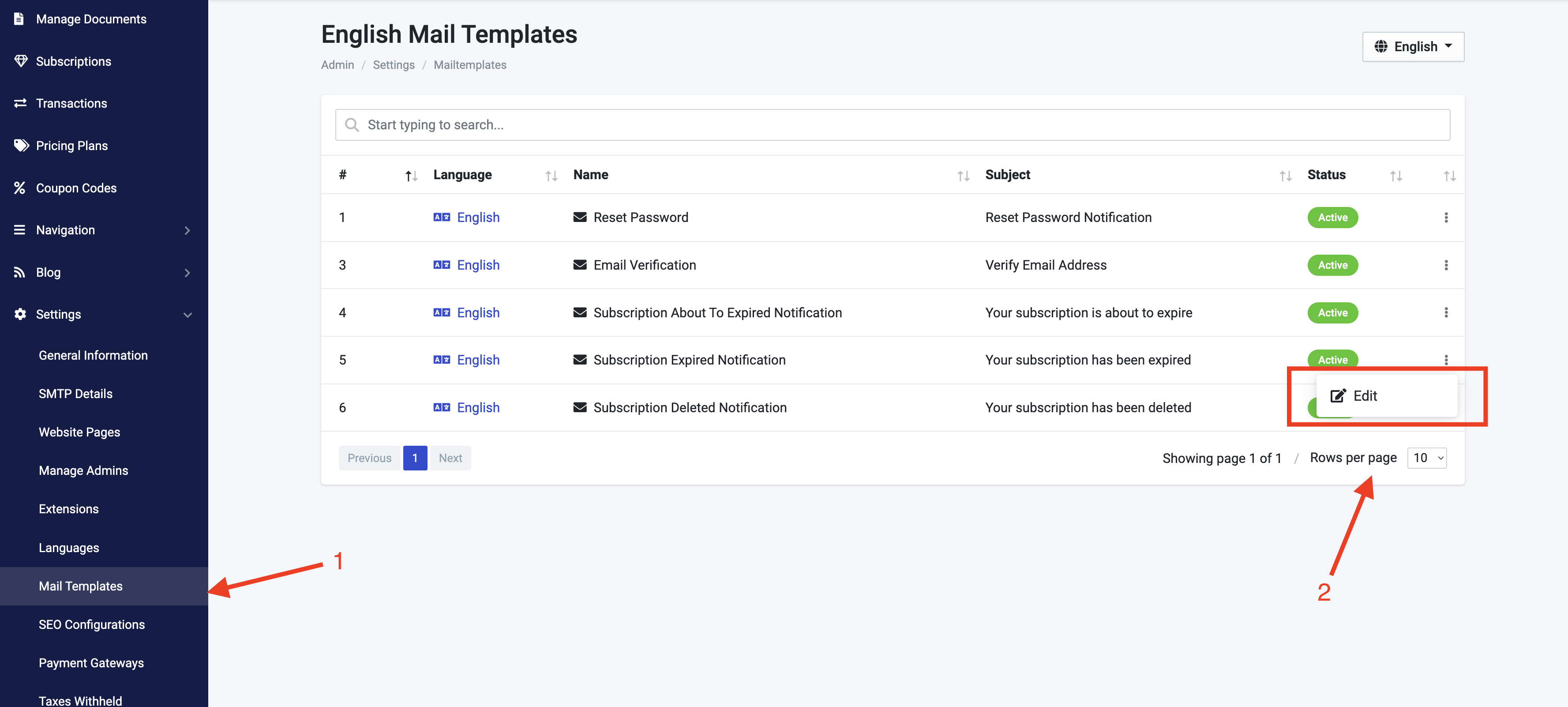Click the Coupon Codes percent icon
The image size is (1568, 707).
pos(19,188)
